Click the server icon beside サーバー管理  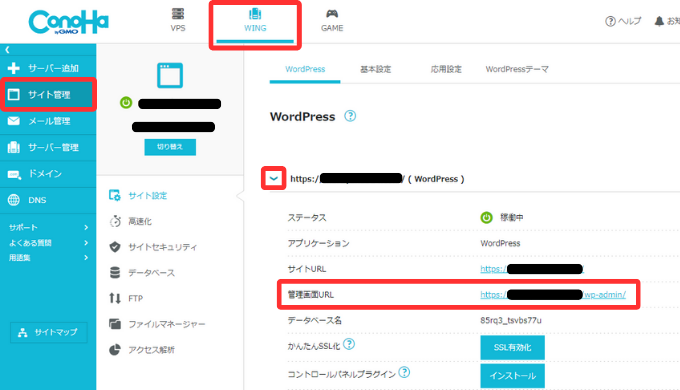pos(13,147)
